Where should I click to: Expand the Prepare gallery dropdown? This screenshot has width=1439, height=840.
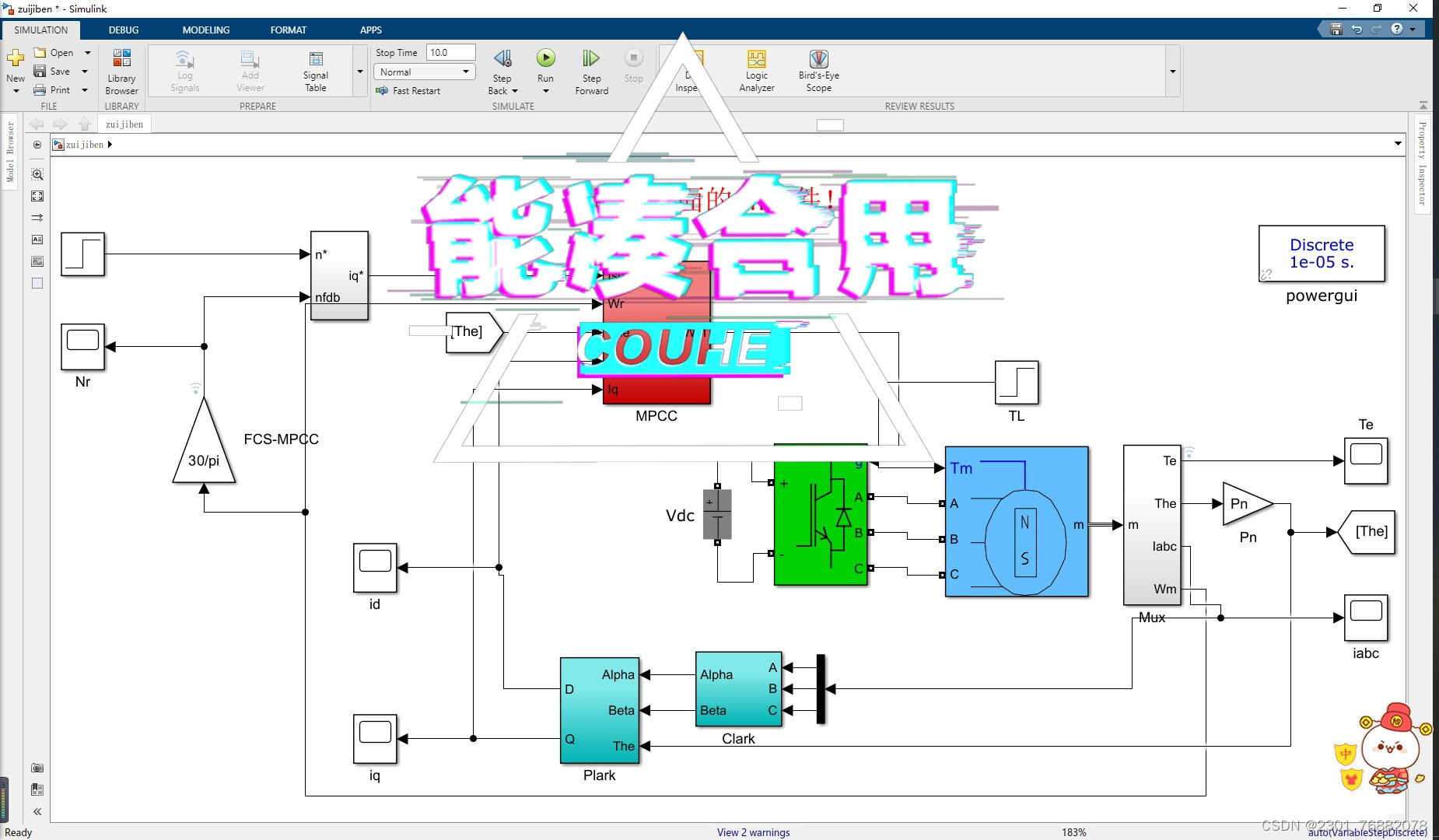click(x=360, y=72)
